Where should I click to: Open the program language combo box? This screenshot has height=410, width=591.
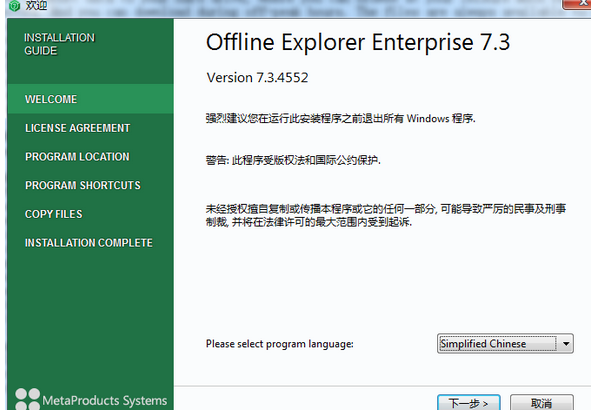505,343
